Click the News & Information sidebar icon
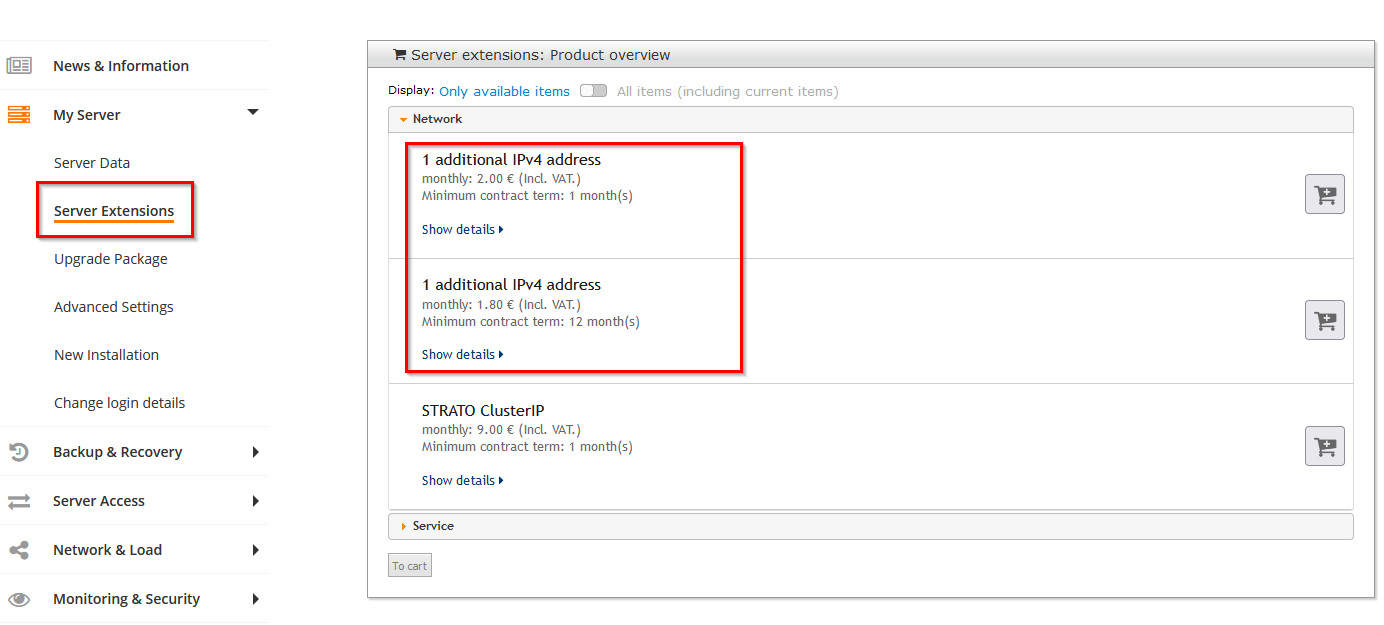The image size is (1384, 625). 22,65
